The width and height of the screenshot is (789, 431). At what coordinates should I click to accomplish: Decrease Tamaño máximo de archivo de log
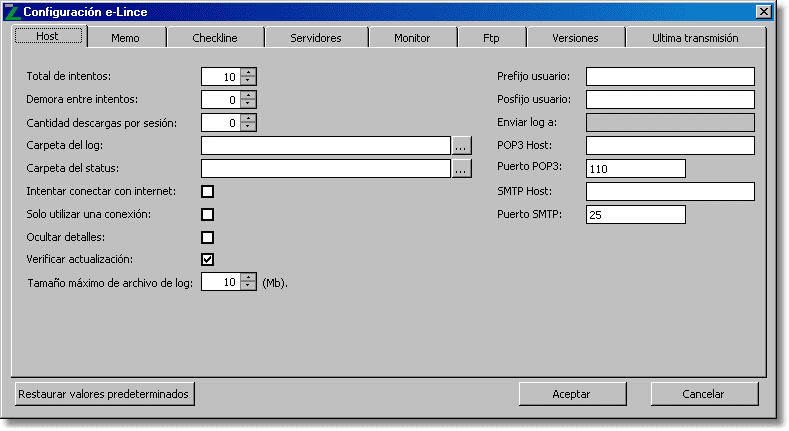coord(248,286)
